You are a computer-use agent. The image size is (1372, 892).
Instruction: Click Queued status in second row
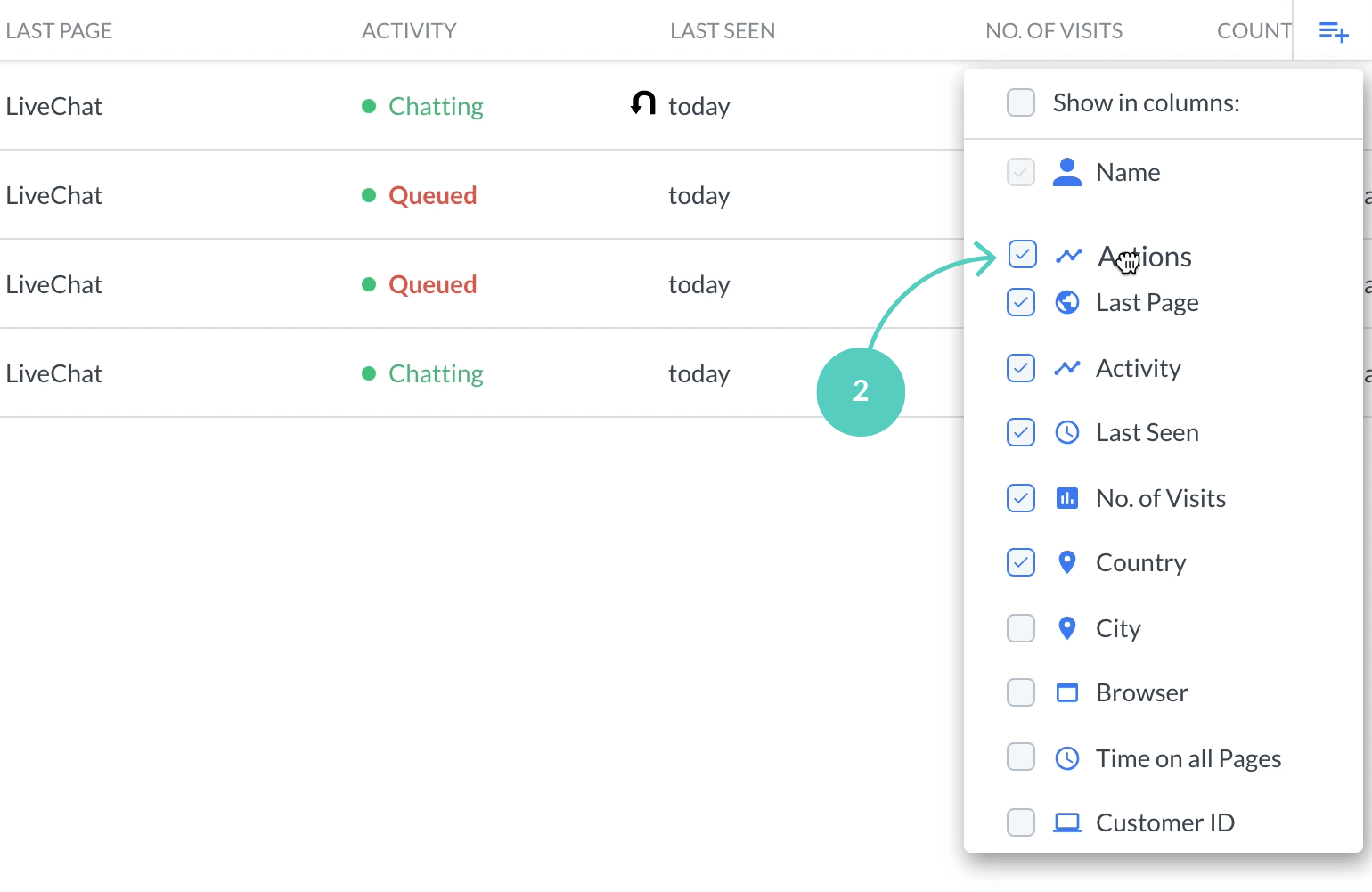[x=433, y=195]
